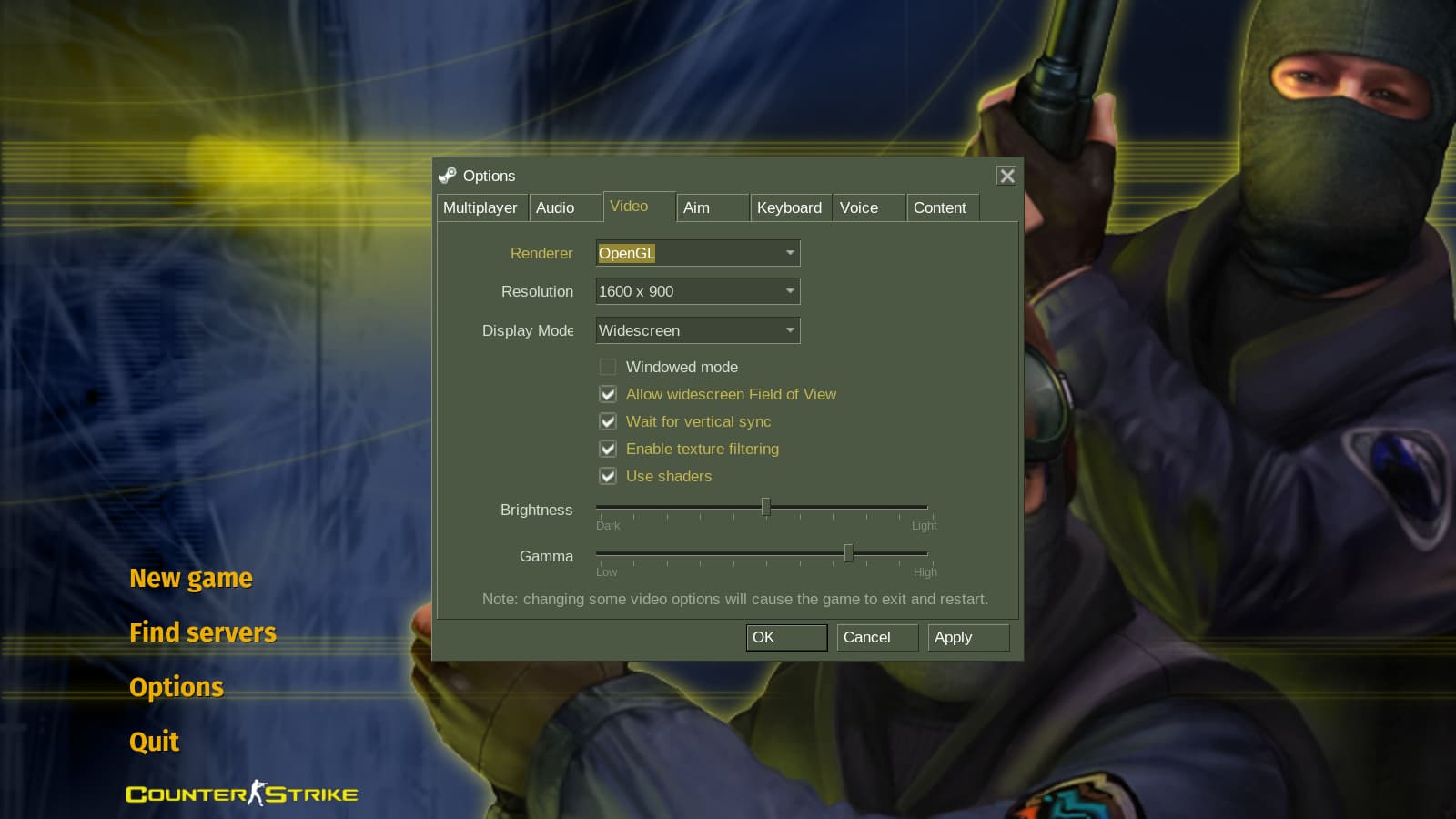Click Cancel to discard changes

(877, 637)
